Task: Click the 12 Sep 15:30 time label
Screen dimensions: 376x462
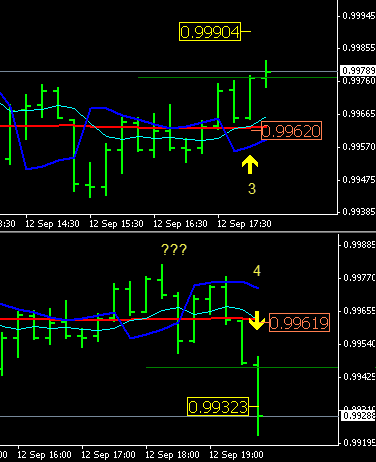Action: tap(116, 224)
